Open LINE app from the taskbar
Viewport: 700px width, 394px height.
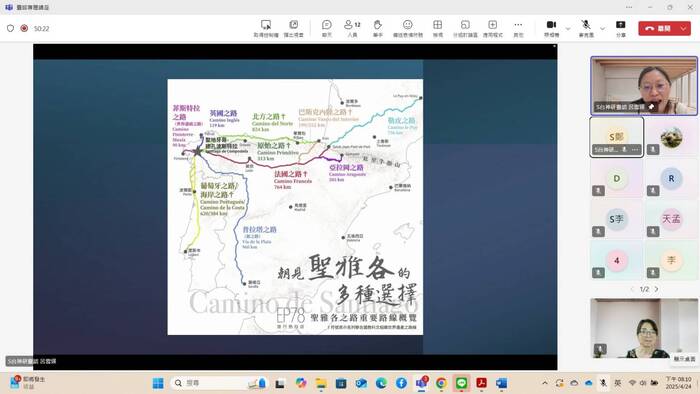click(461, 383)
